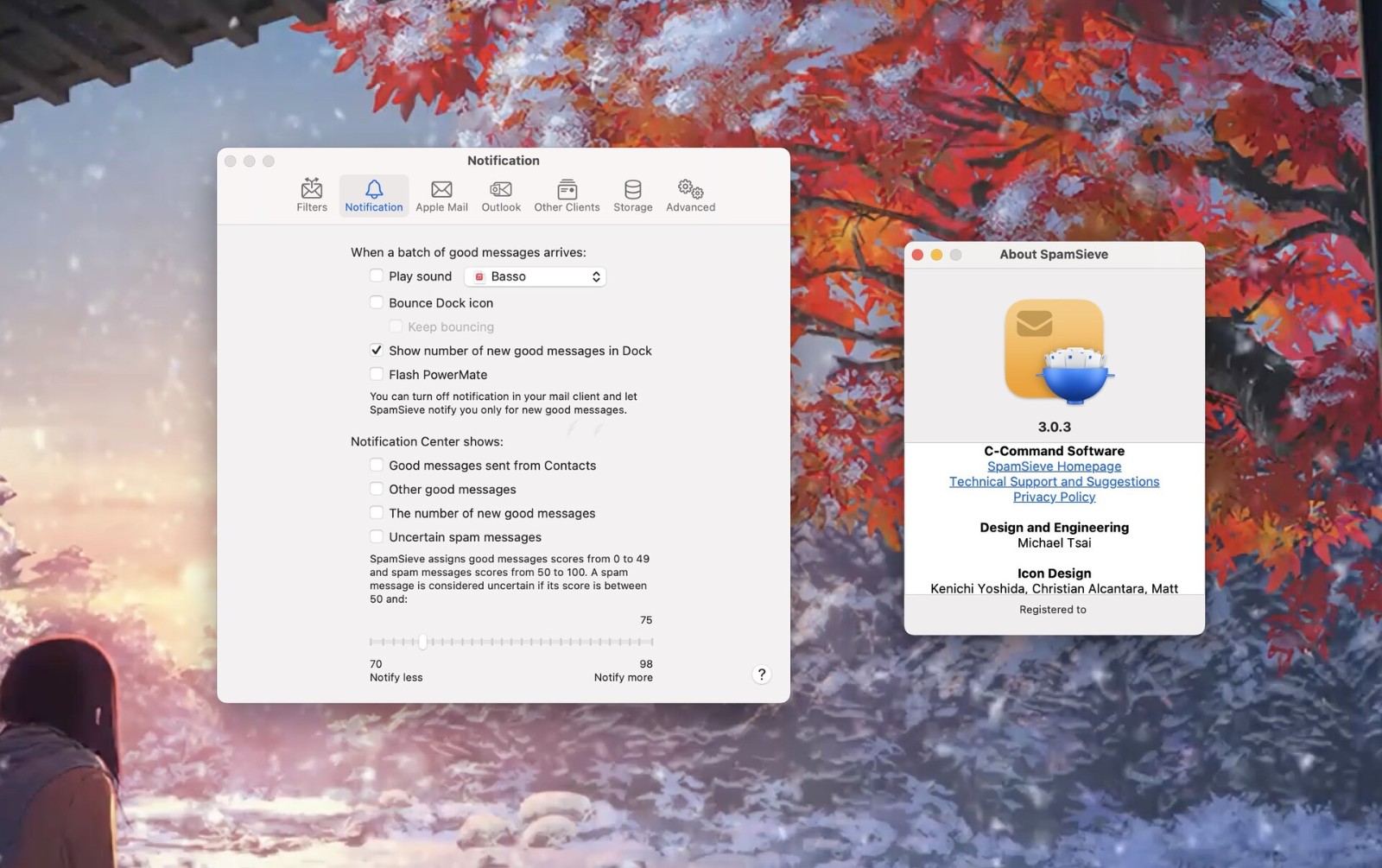Click the Registered to text
Image resolution: width=1382 pixels, height=868 pixels.
pyautogui.click(x=1052, y=610)
